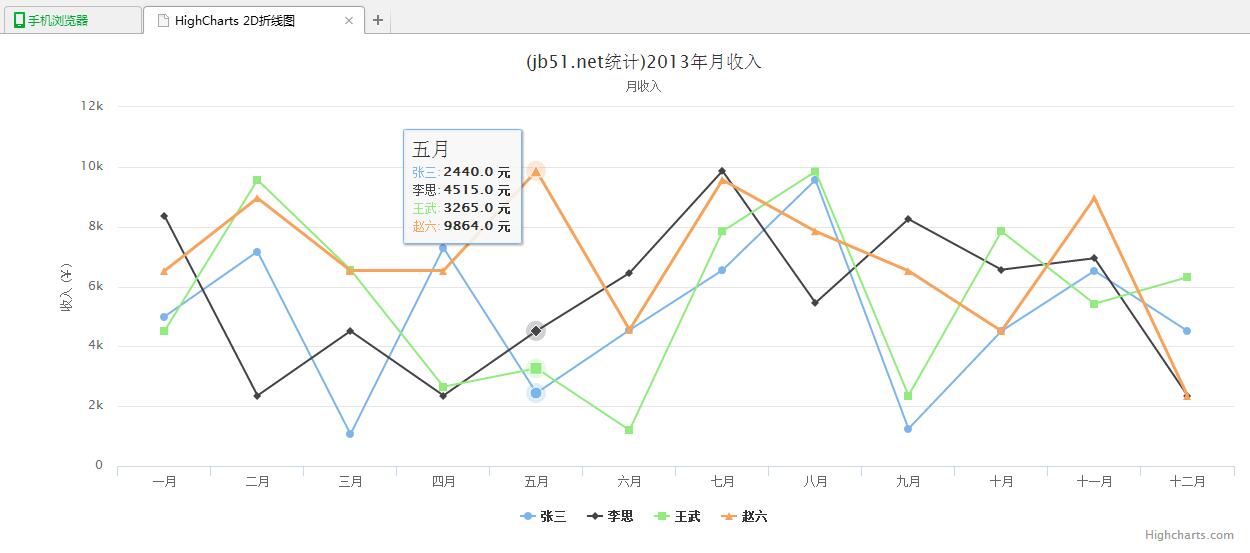Viewport: 1250px width, 553px height.
Task: Click the 赵六 triangle marker at 十一月
Action: coord(1094,198)
